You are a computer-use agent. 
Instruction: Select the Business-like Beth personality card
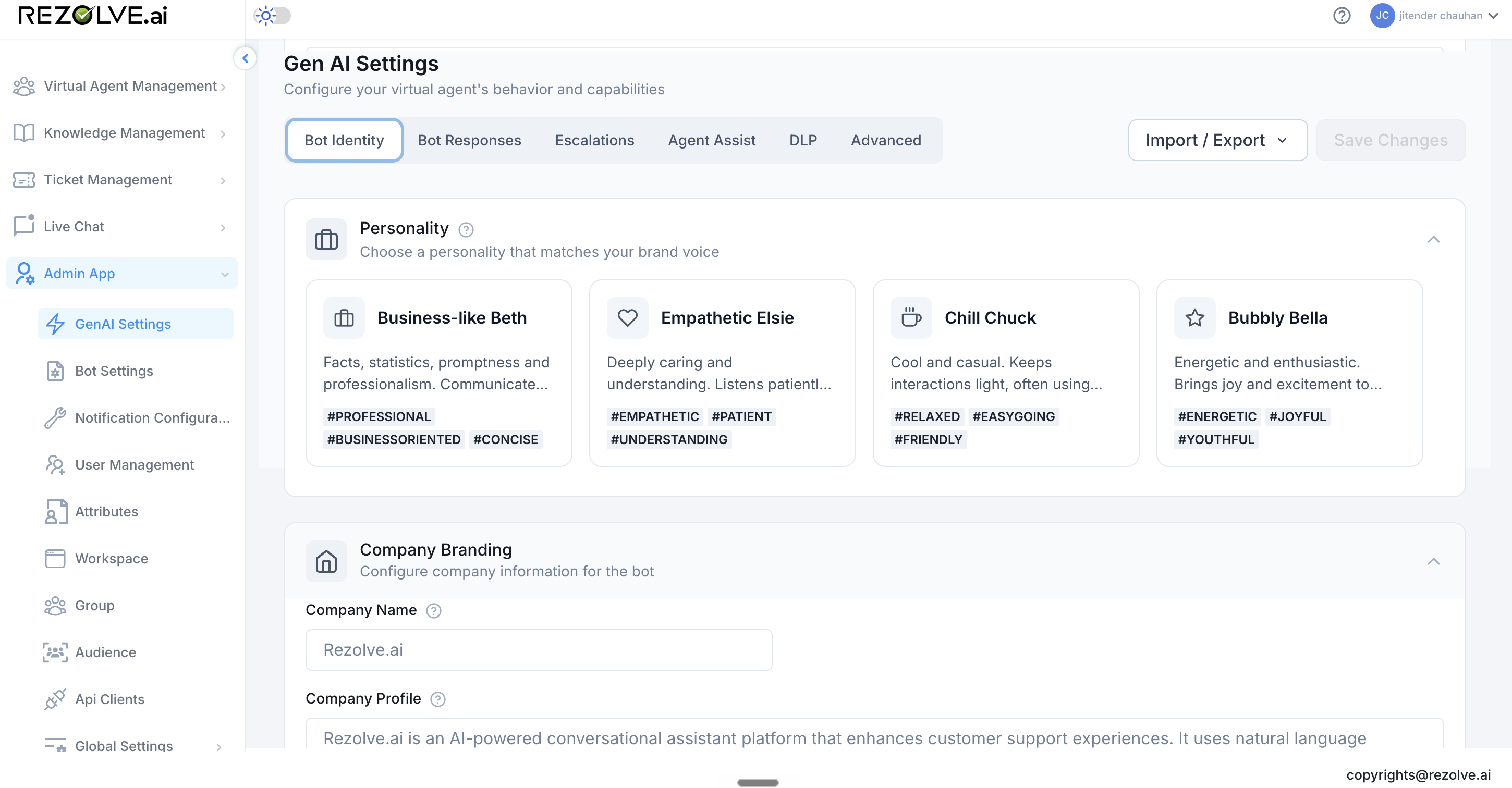click(438, 373)
